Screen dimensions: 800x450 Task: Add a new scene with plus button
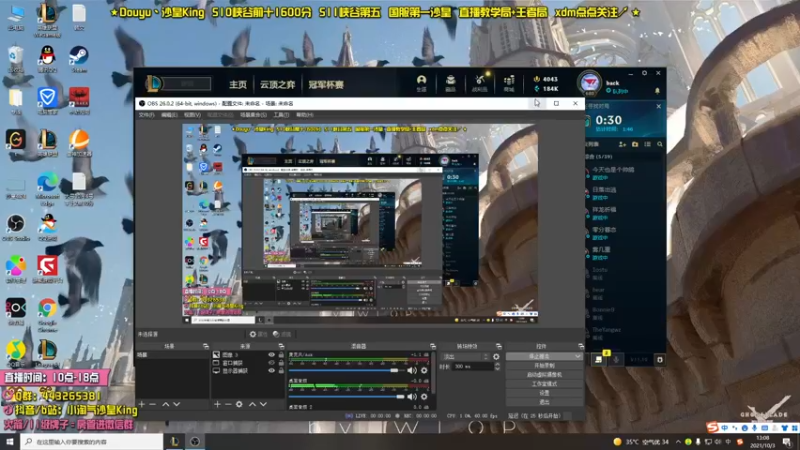point(142,404)
